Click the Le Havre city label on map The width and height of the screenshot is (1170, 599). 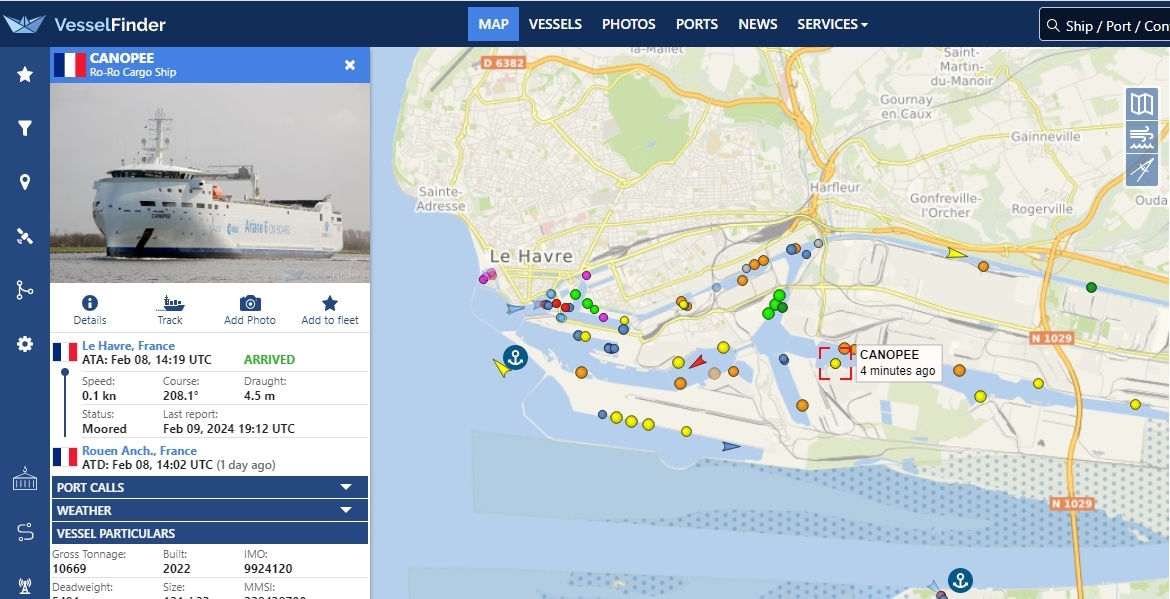click(531, 257)
